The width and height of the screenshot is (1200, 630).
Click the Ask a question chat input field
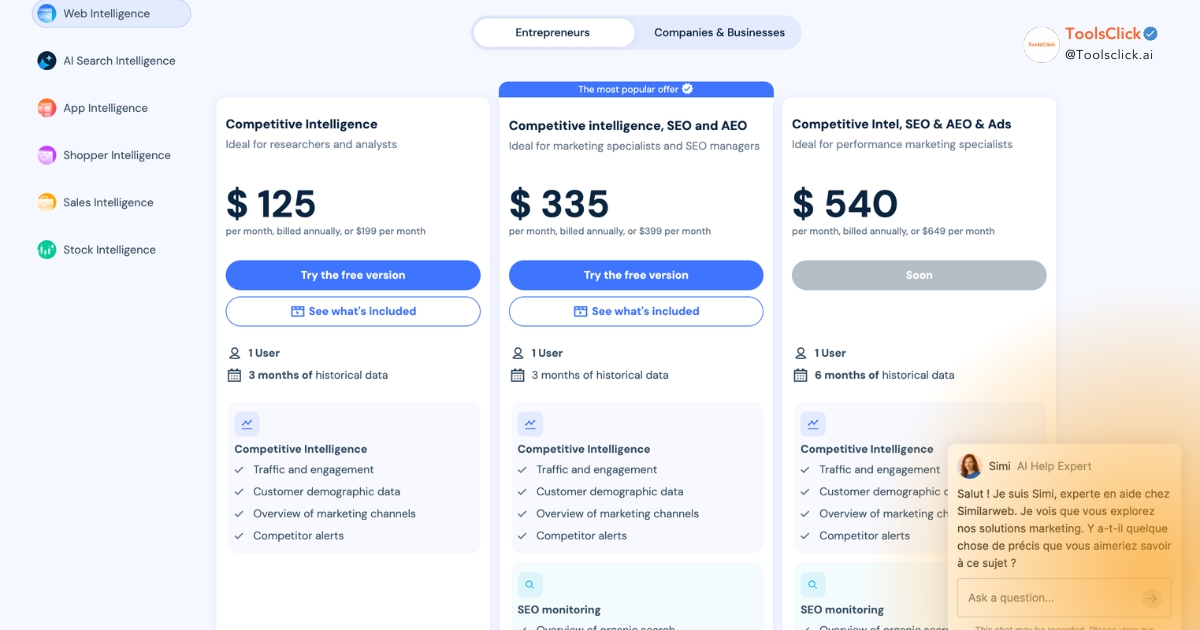point(1050,597)
